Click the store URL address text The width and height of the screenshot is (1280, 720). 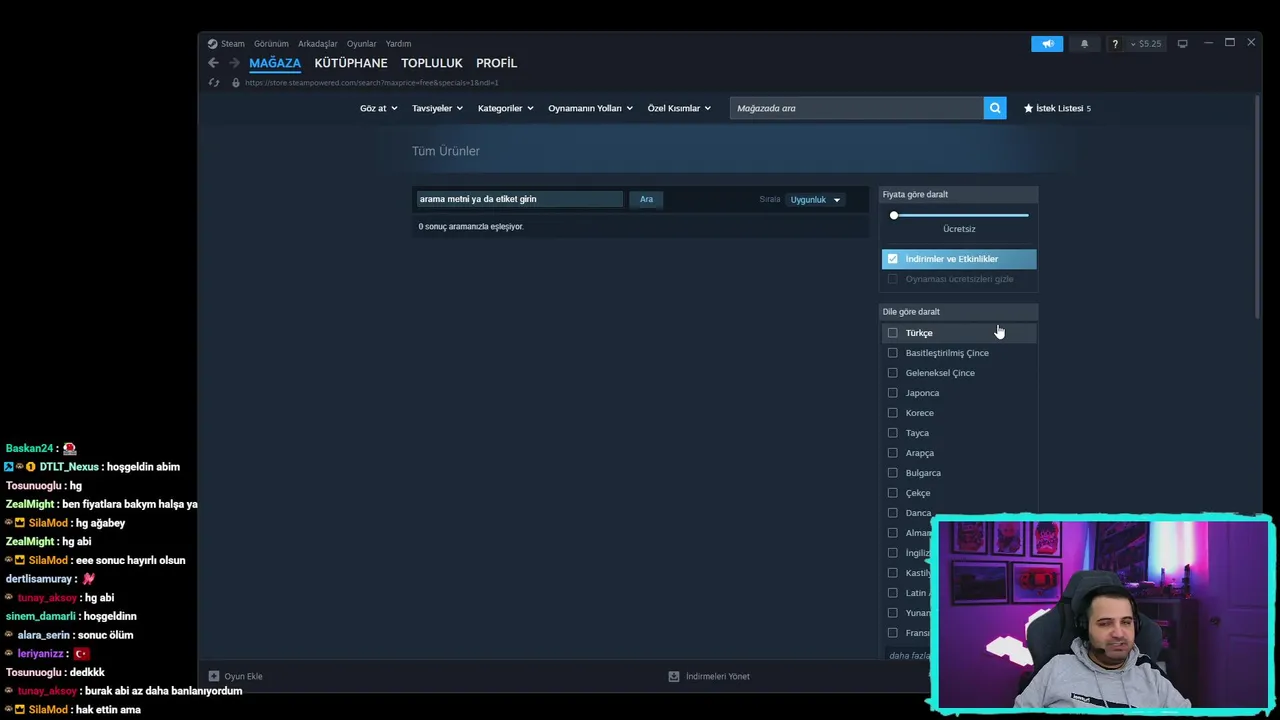[x=371, y=83]
